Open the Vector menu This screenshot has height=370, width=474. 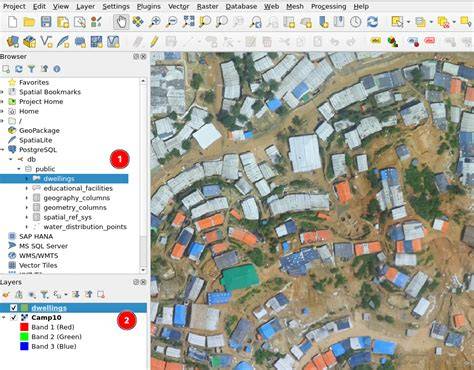coord(179,6)
